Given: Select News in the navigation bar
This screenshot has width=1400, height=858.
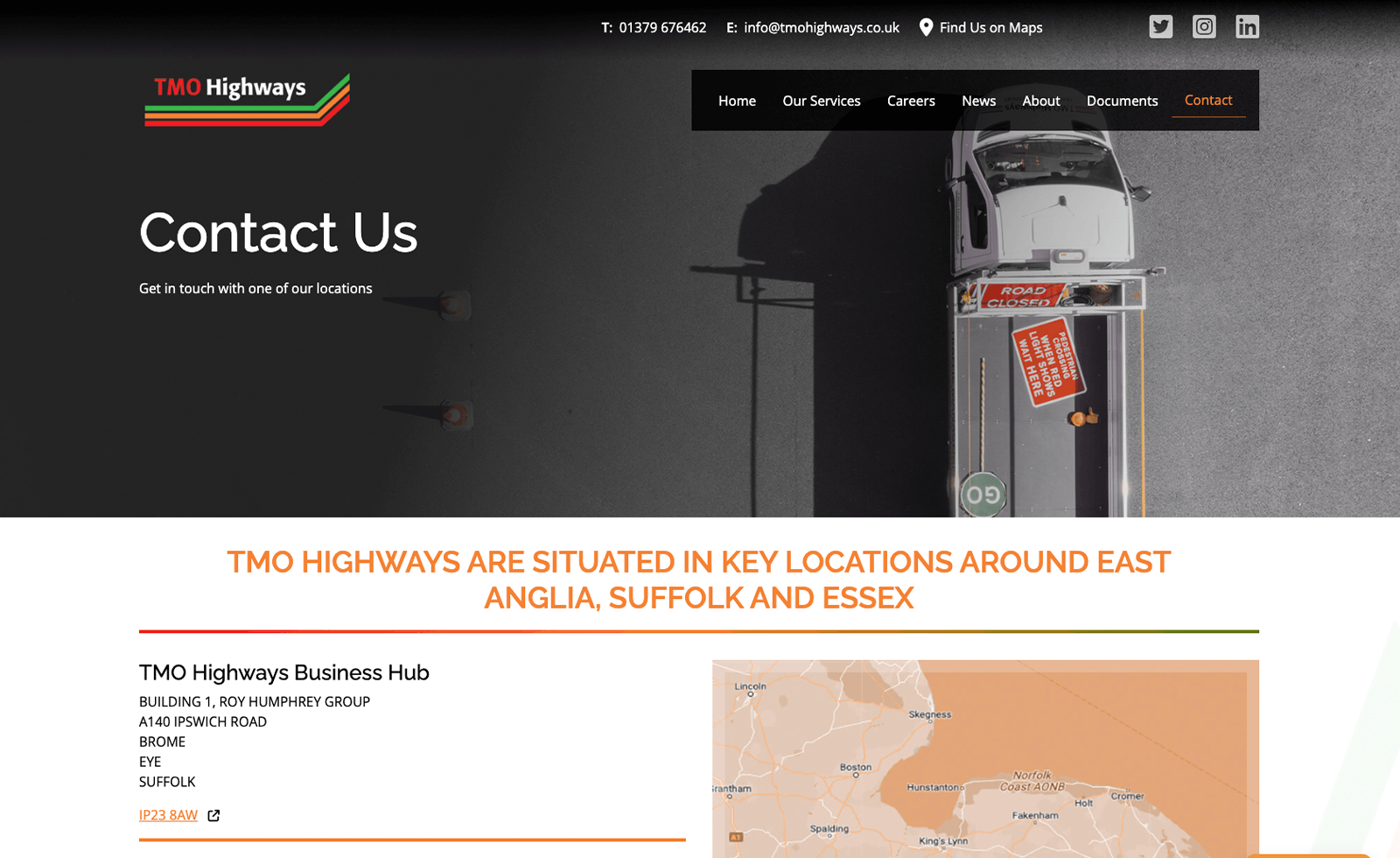Looking at the screenshot, I should pos(978,101).
